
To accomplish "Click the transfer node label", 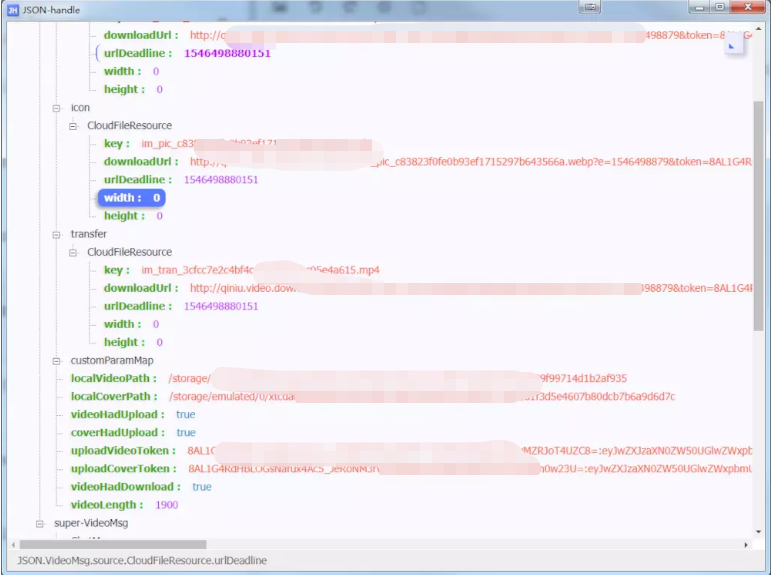I will [89, 234].
